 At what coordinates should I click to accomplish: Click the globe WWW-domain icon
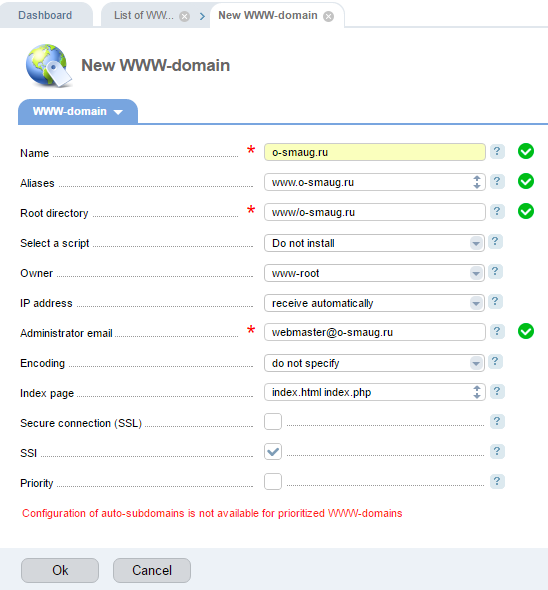48,66
